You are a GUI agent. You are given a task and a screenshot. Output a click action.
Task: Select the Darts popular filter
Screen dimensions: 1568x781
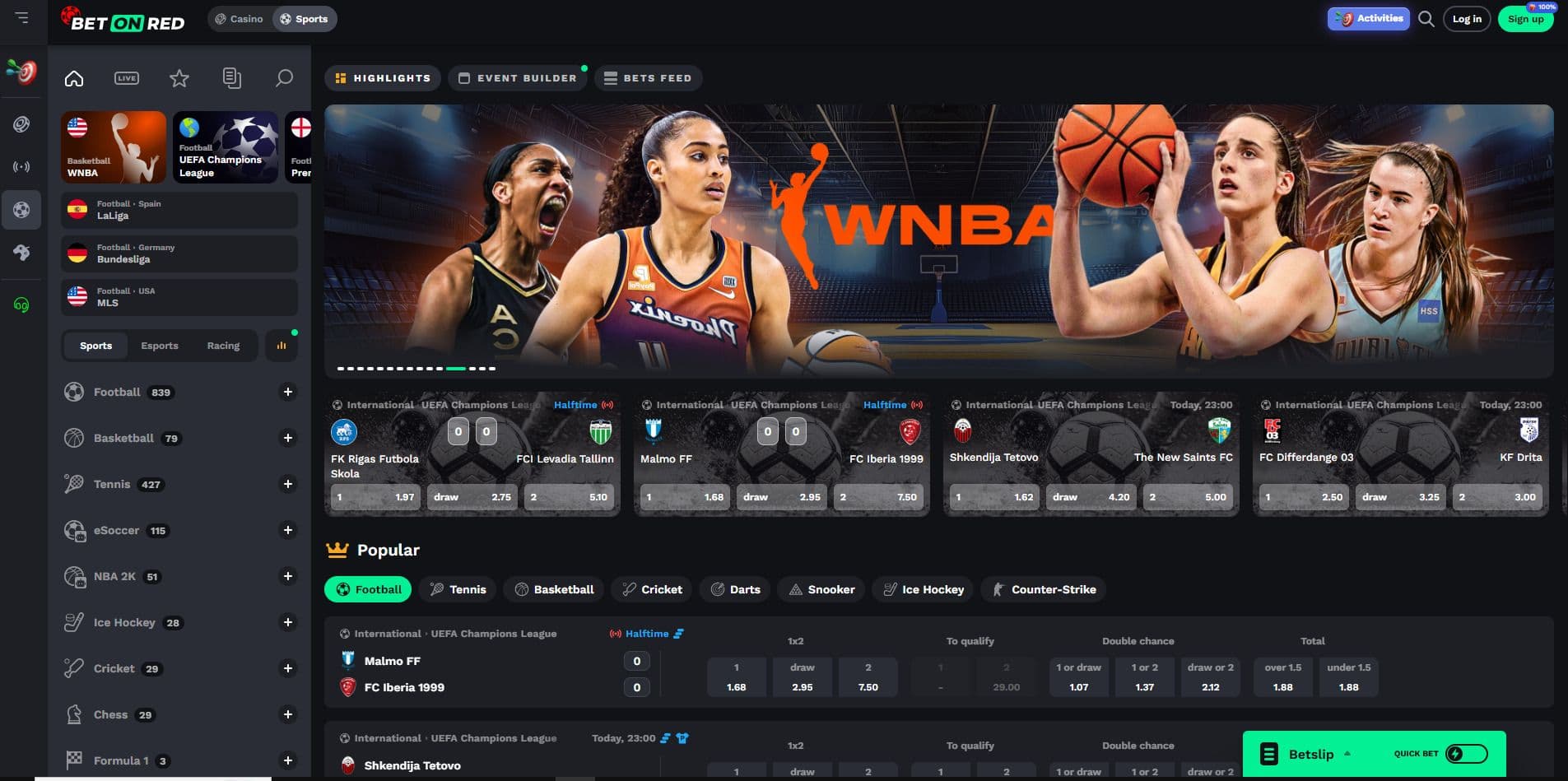coord(735,589)
